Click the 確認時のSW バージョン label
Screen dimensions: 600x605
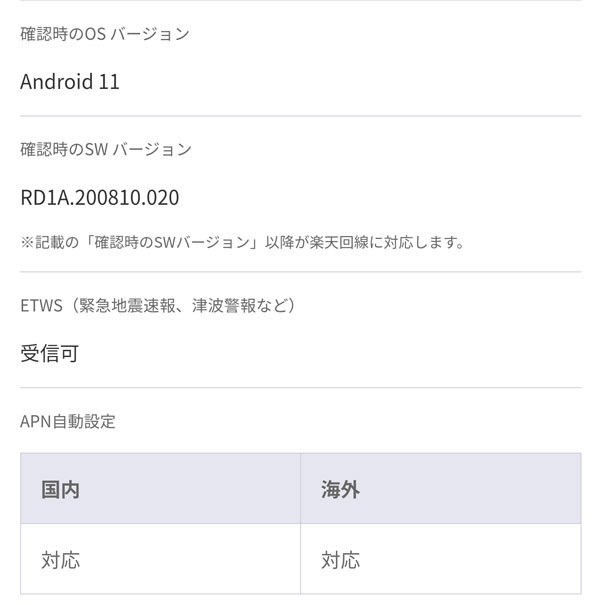[106, 149]
